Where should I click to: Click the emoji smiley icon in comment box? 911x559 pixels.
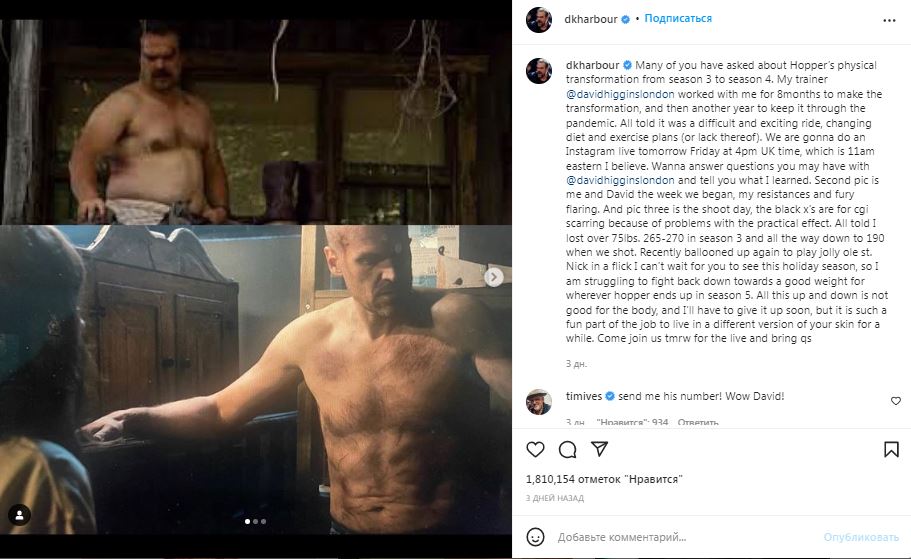coord(537,536)
